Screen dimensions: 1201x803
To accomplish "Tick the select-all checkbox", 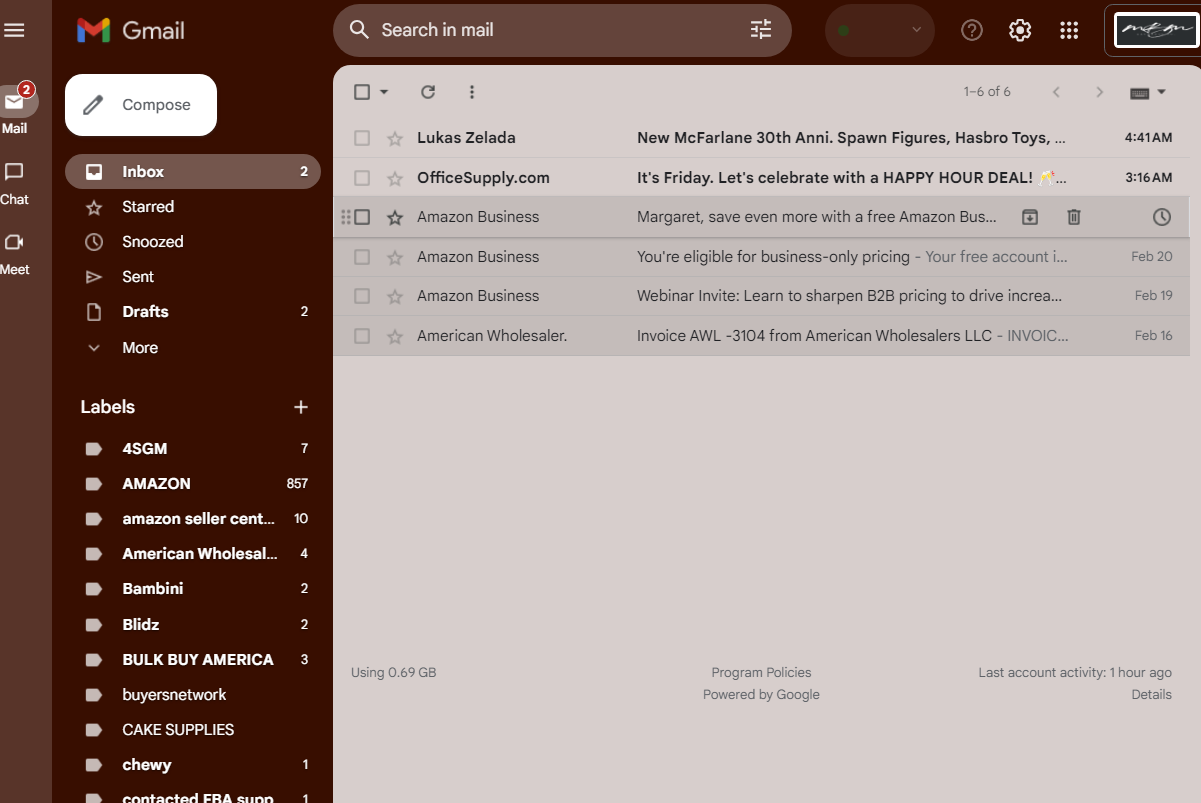I will click(362, 92).
